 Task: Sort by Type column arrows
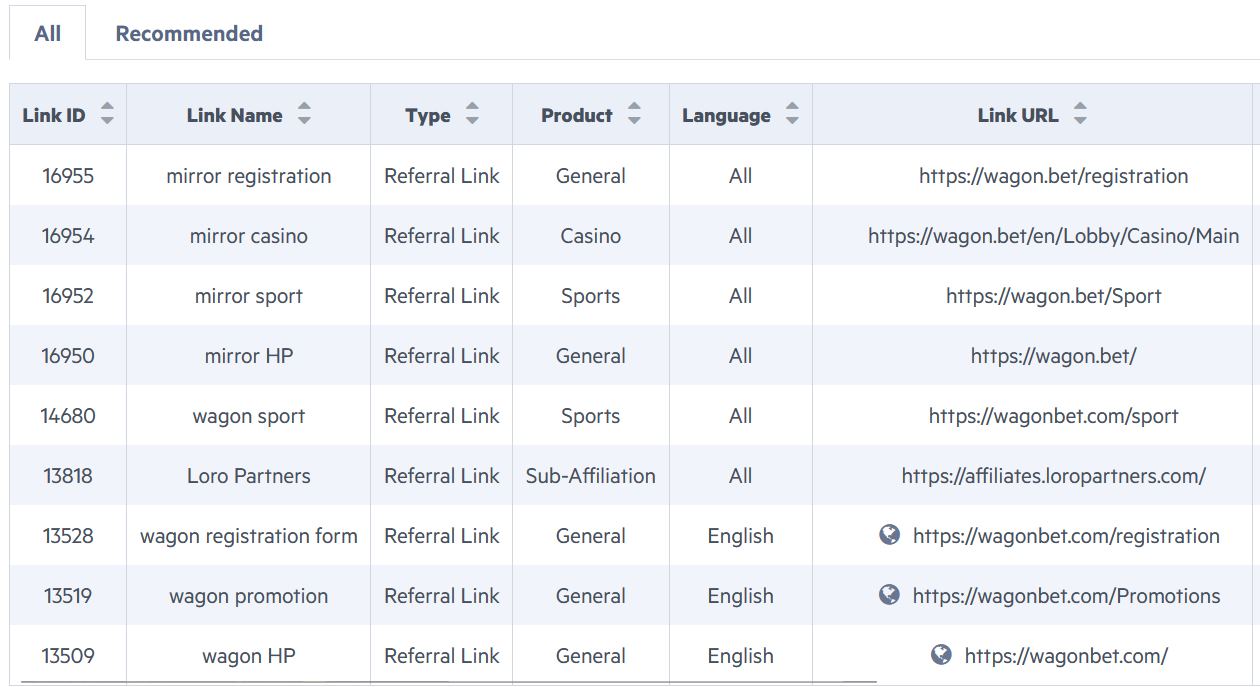coord(472,115)
